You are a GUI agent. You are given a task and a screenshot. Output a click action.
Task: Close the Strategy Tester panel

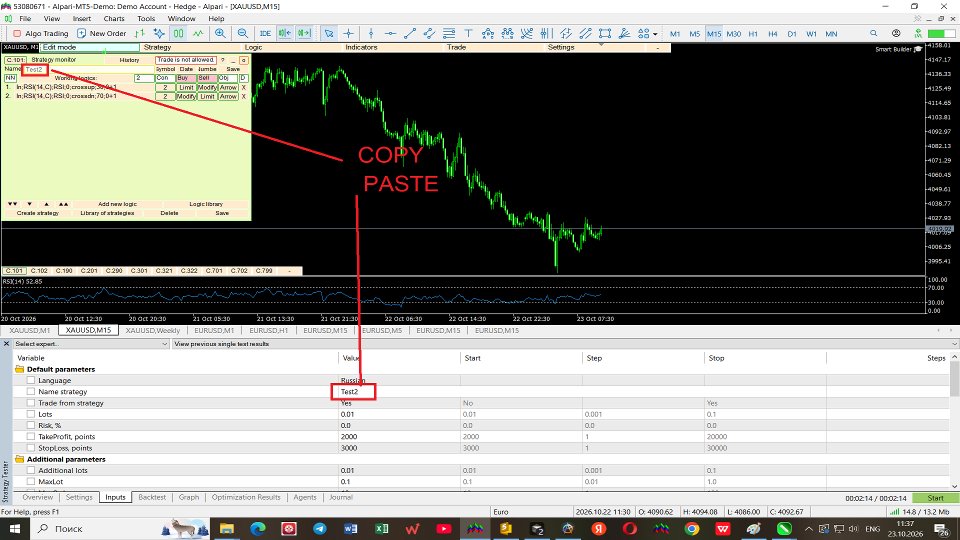(7, 344)
